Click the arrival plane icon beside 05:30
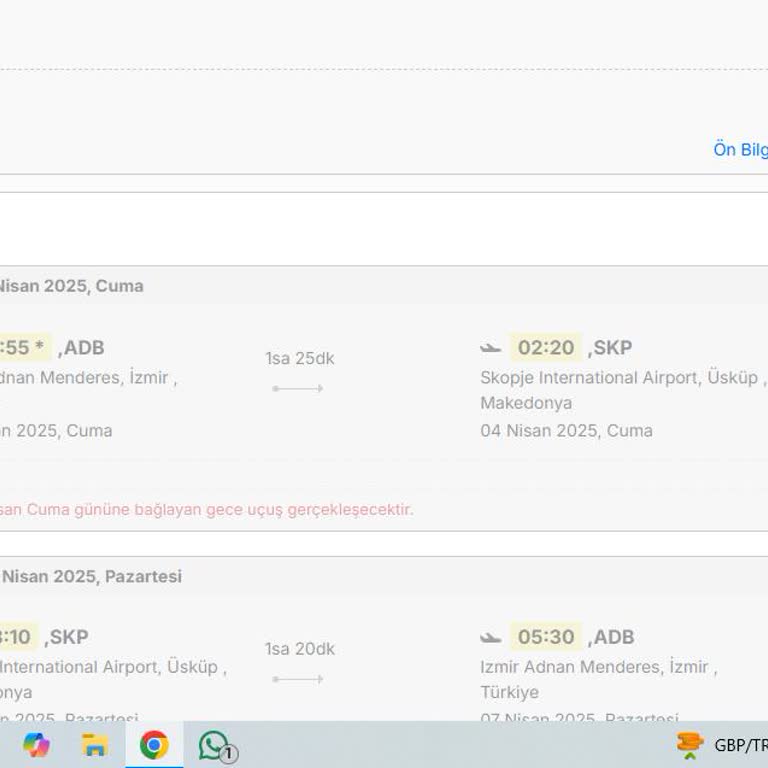Screen dimensions: 768x768 click(x=490, y=638)
